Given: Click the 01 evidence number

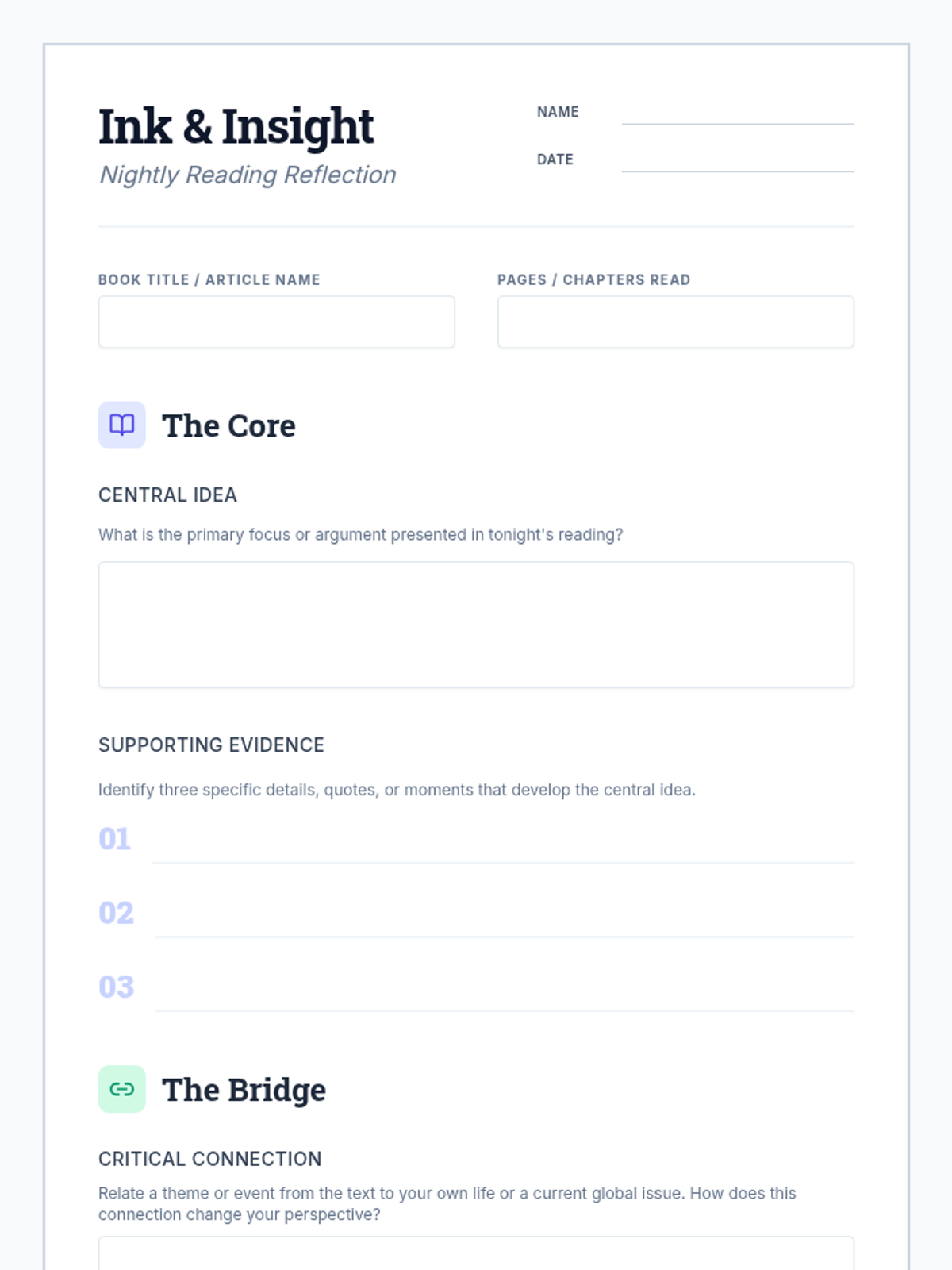Looking at the screenshot, I should click(114, 839).
